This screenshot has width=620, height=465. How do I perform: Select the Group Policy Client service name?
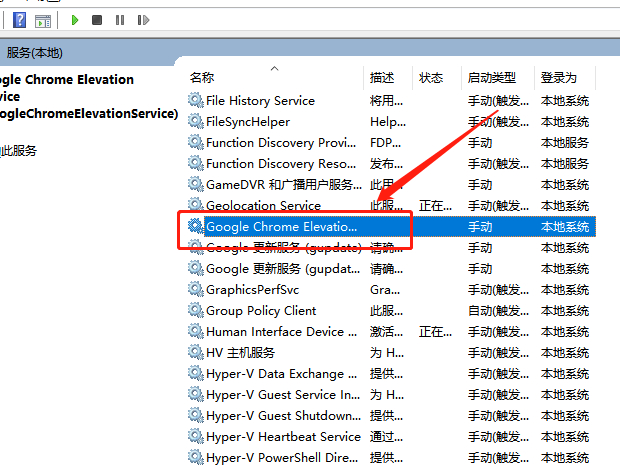(x=261, y=311)
